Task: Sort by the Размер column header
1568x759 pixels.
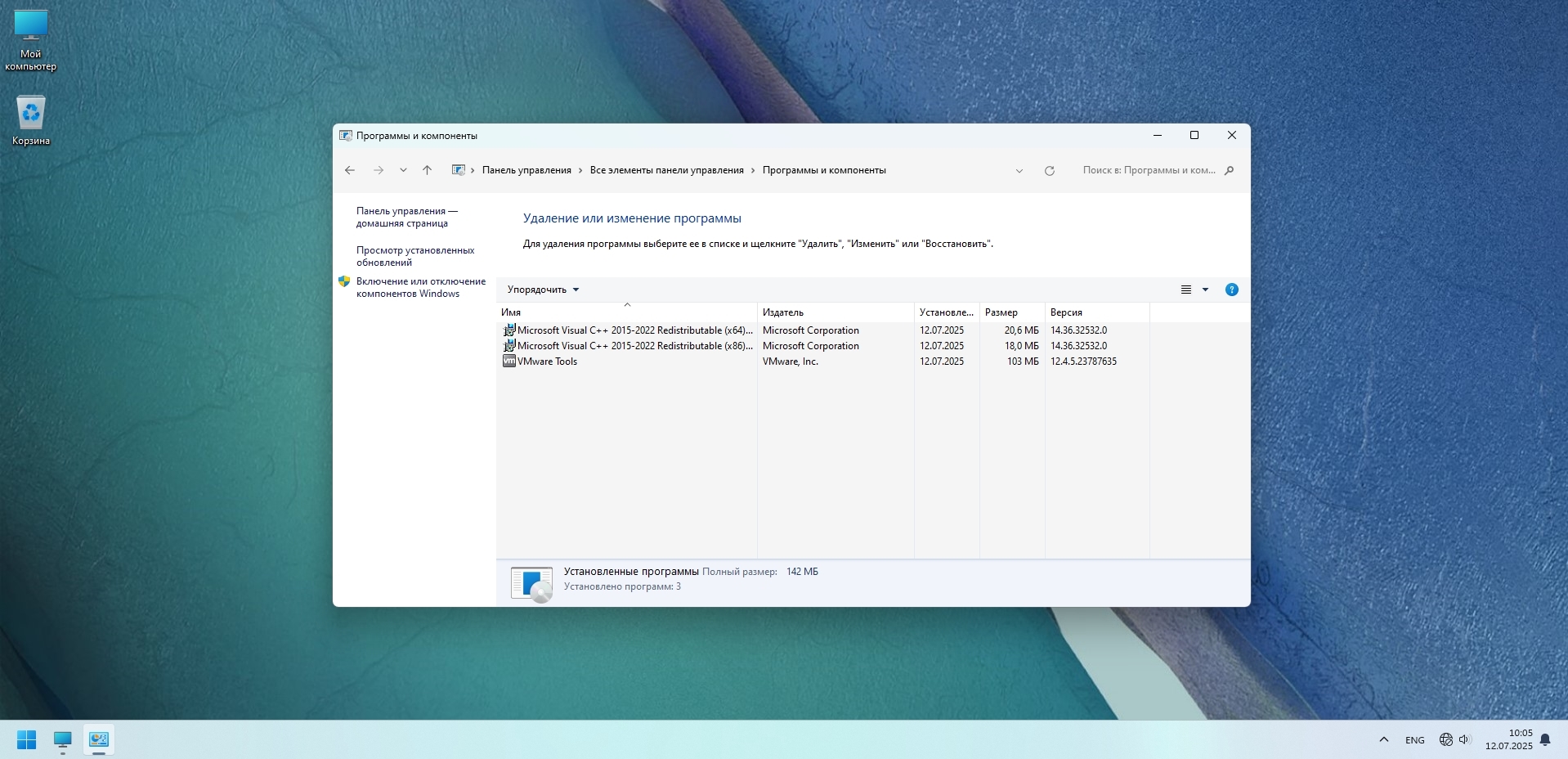Action: coord(1012,312)
